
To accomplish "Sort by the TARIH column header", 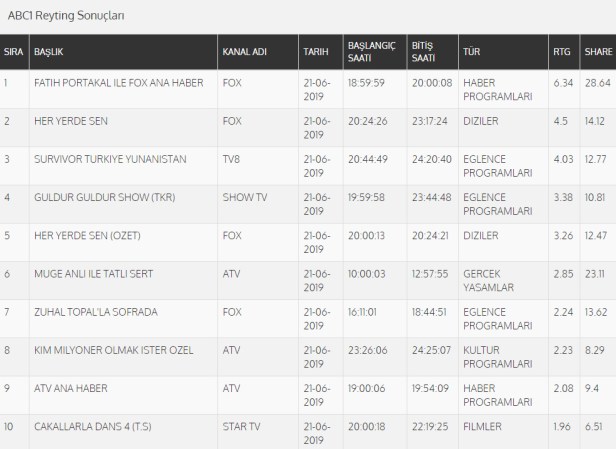I will click(x=314, y=50).
